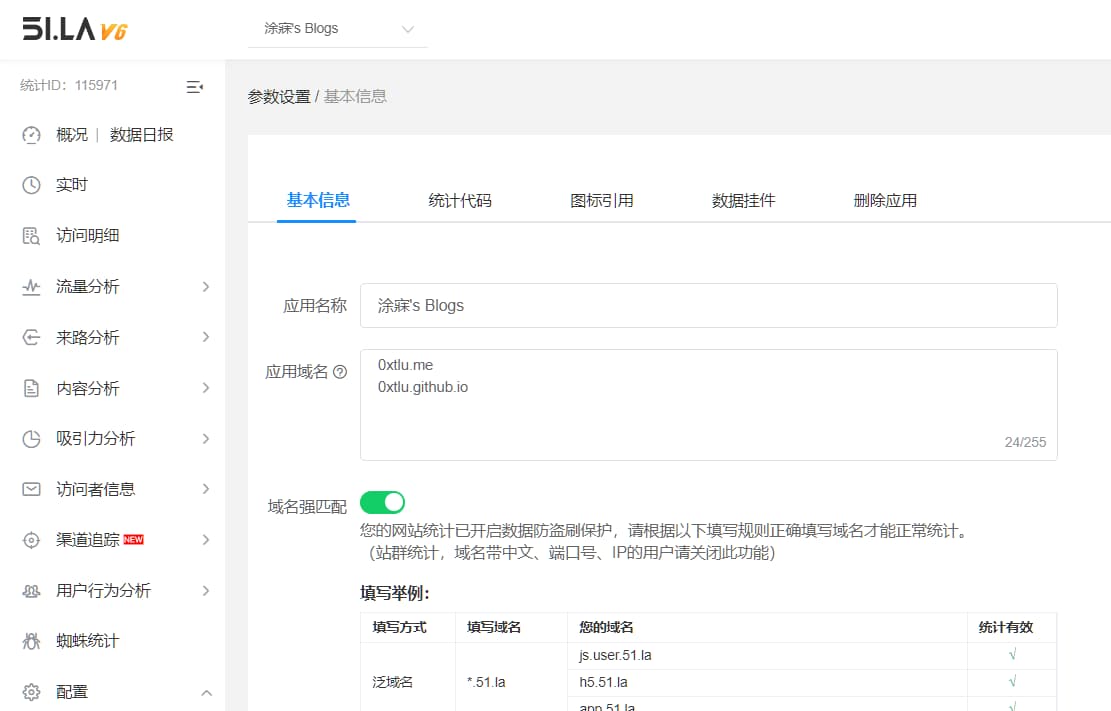The height and width of the screenshot is (711, 1111).
Task: Expand the 内容分析 submenu chevron
Action: [205, 388]
